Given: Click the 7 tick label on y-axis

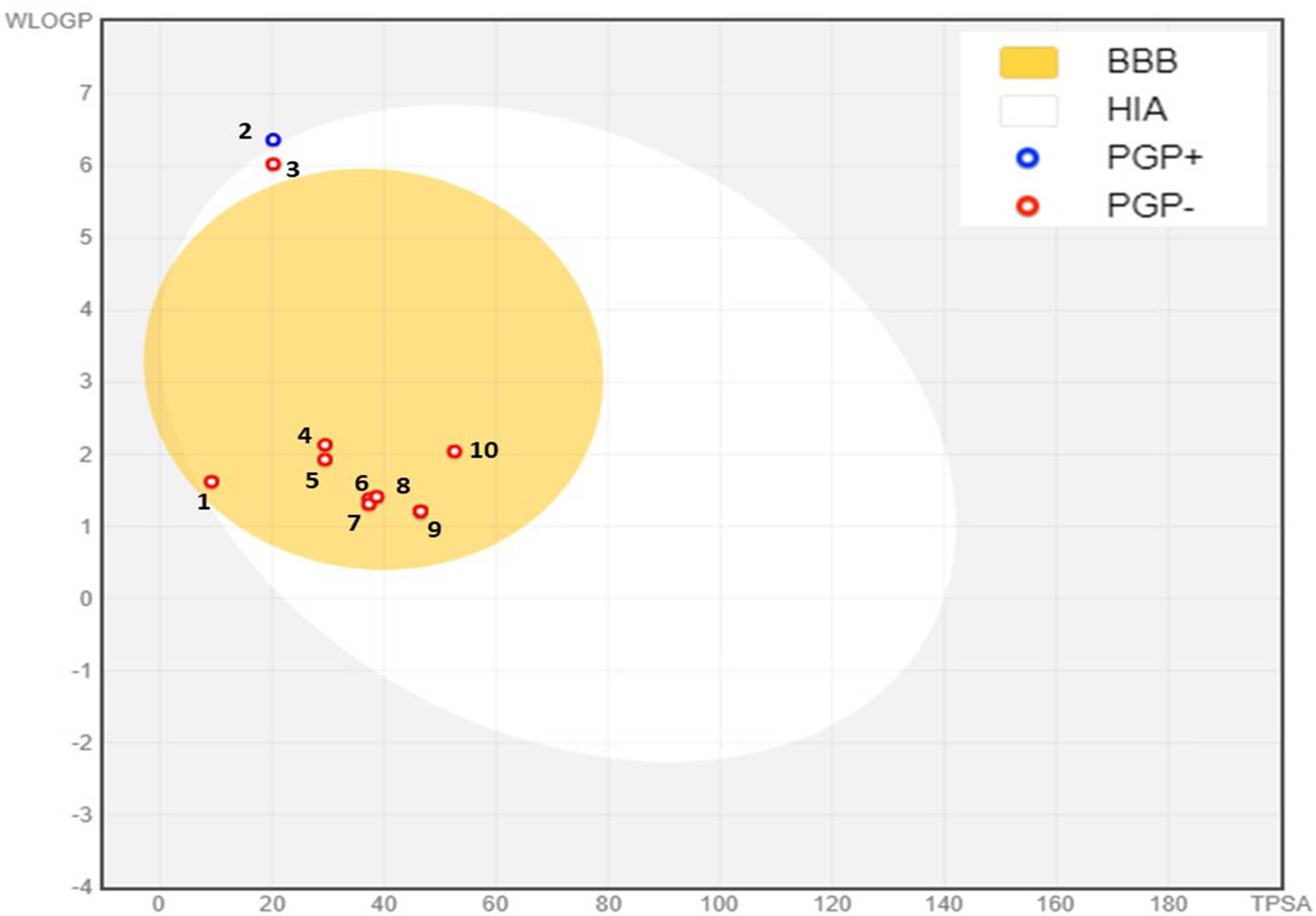Looking at the screenshot, I should pos(86,93).
